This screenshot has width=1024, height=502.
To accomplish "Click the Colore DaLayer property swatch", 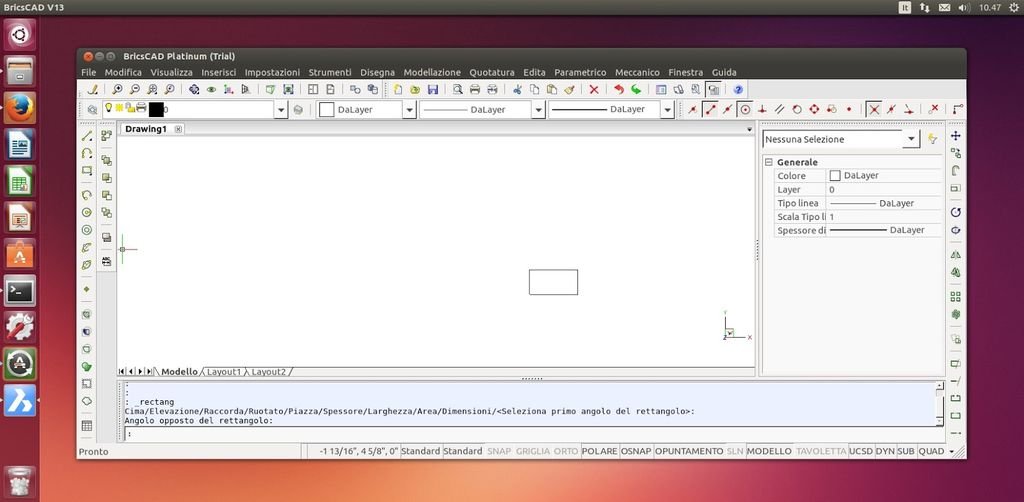I will [835, 176].
